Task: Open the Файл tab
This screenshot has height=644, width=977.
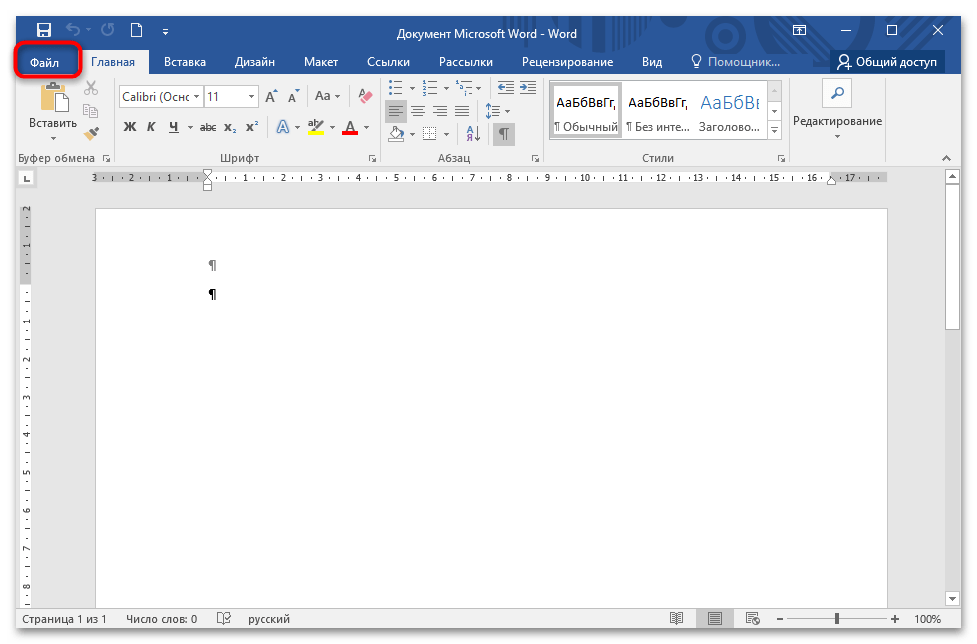Action: (45, 62)
